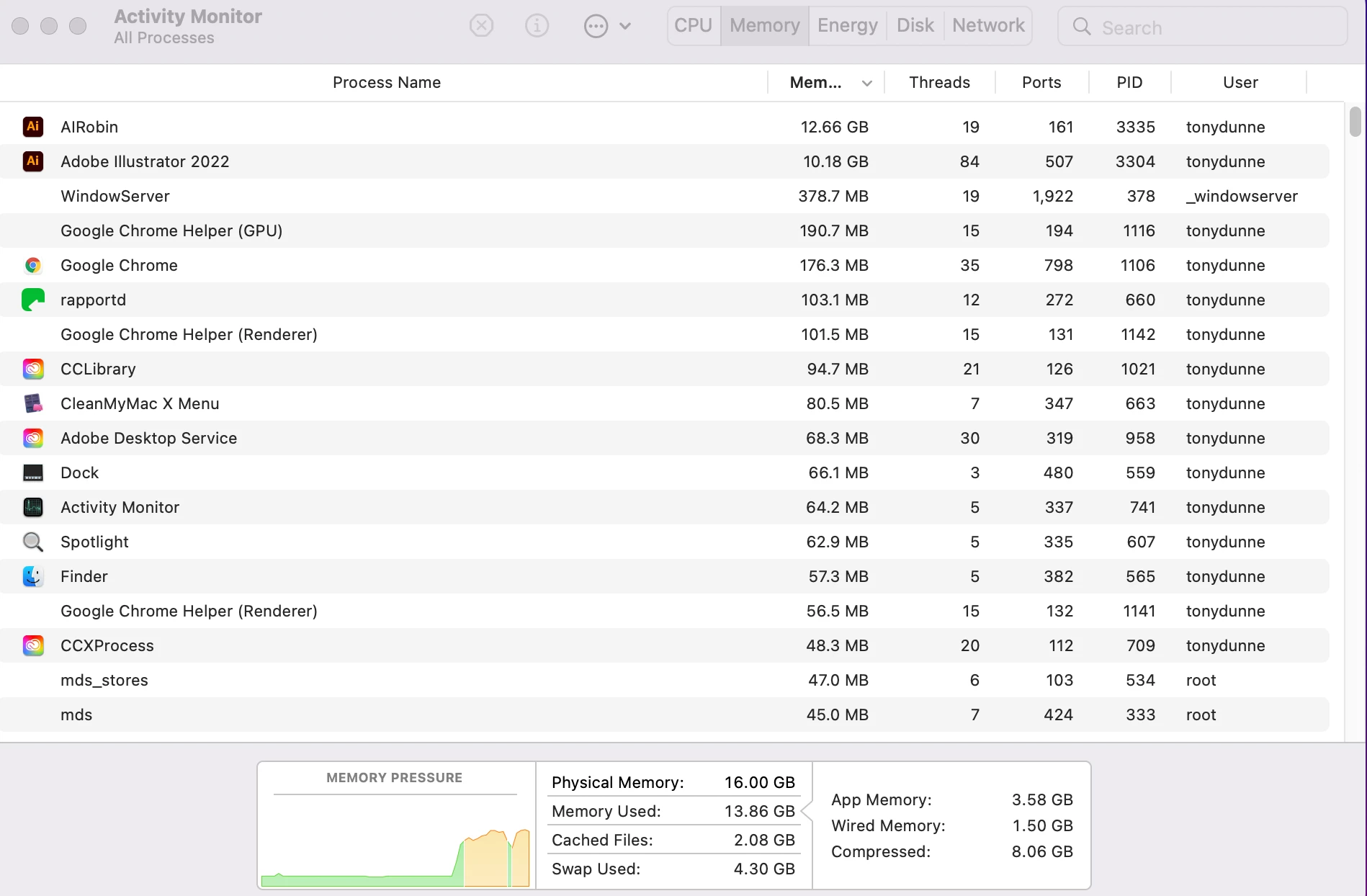The image size is (1367, 896).
Task: Click the ellipsis more-options icon
Action: (596, 27)
